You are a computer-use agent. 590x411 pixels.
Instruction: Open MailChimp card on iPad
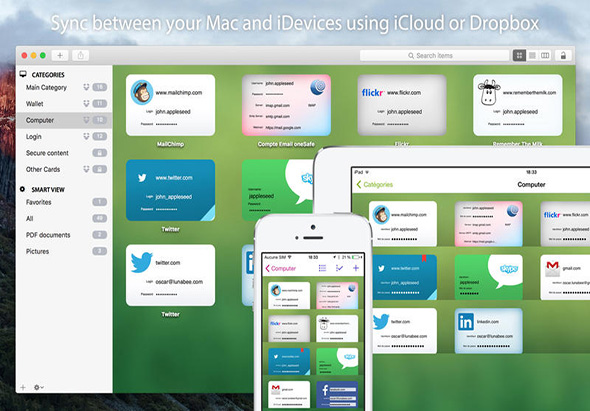tap(403, 224)
